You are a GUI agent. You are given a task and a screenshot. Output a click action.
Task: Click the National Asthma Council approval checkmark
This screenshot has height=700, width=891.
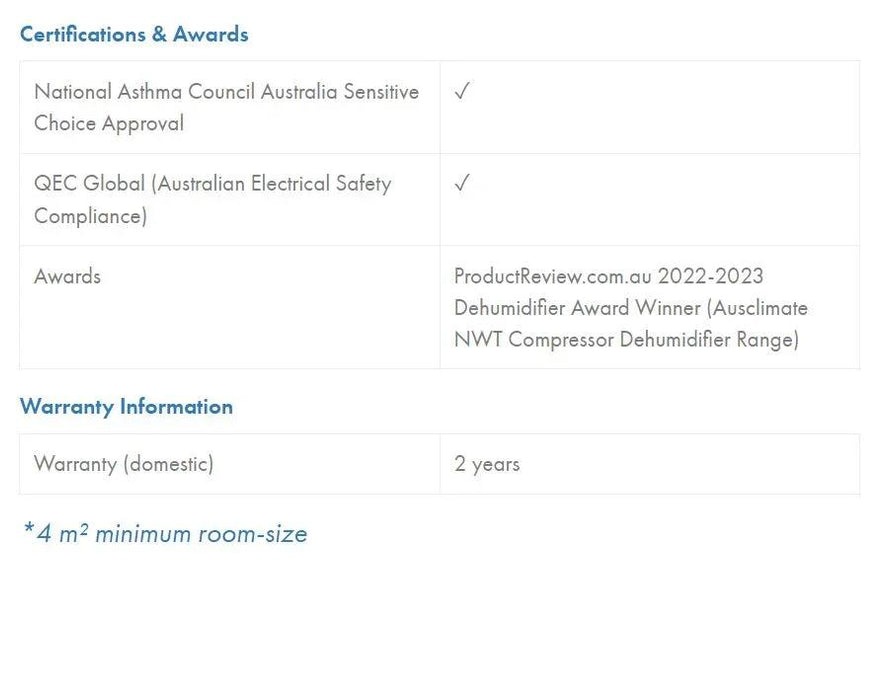461,92
